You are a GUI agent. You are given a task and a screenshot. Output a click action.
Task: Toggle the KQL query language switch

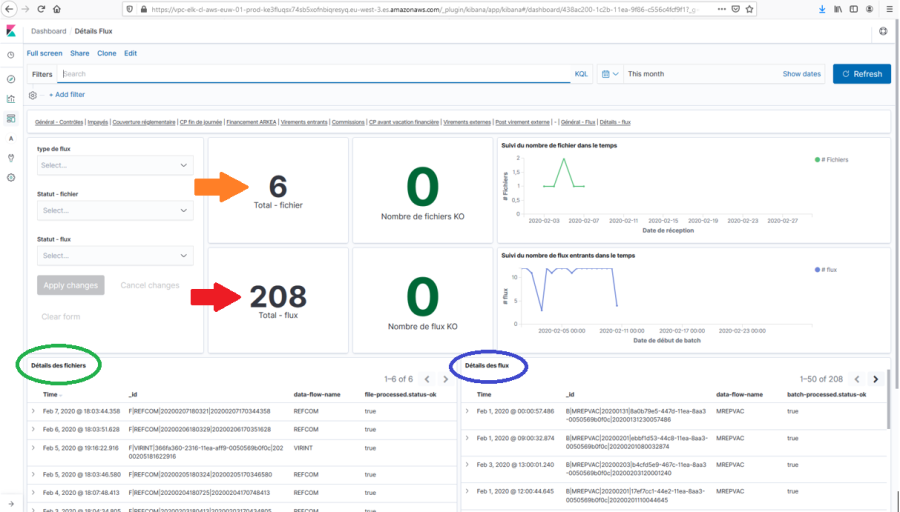[581, 74]
